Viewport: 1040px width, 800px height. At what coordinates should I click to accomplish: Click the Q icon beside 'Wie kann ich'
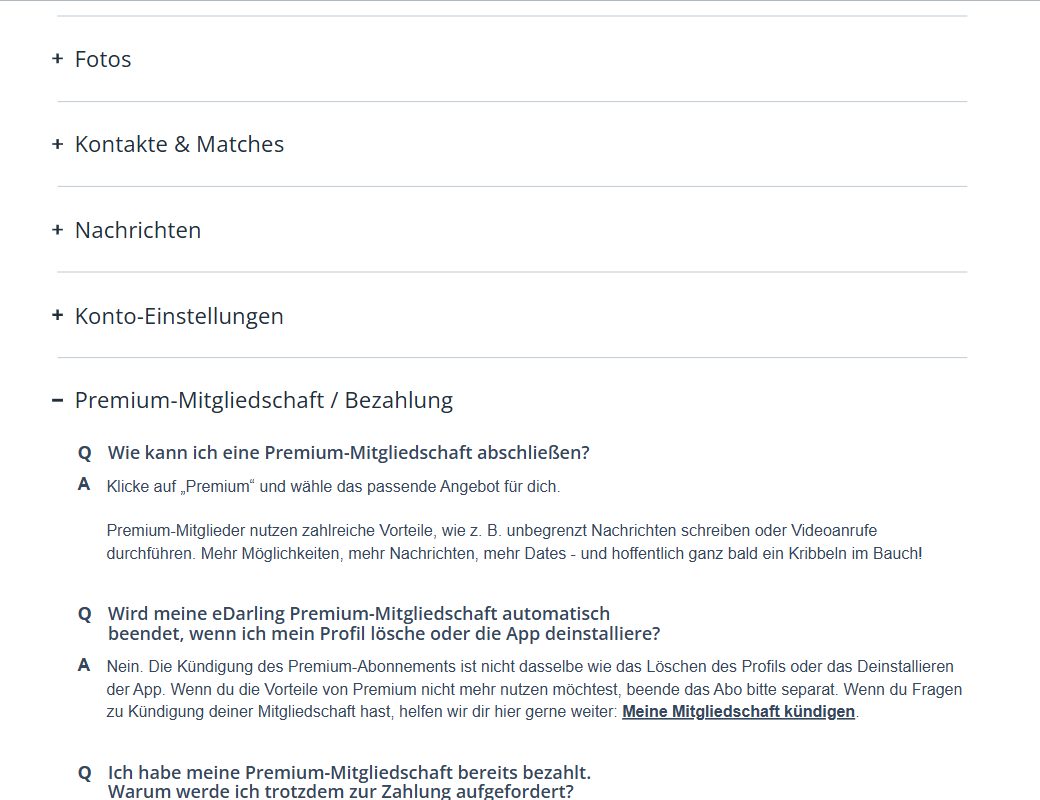click(84, 453)
